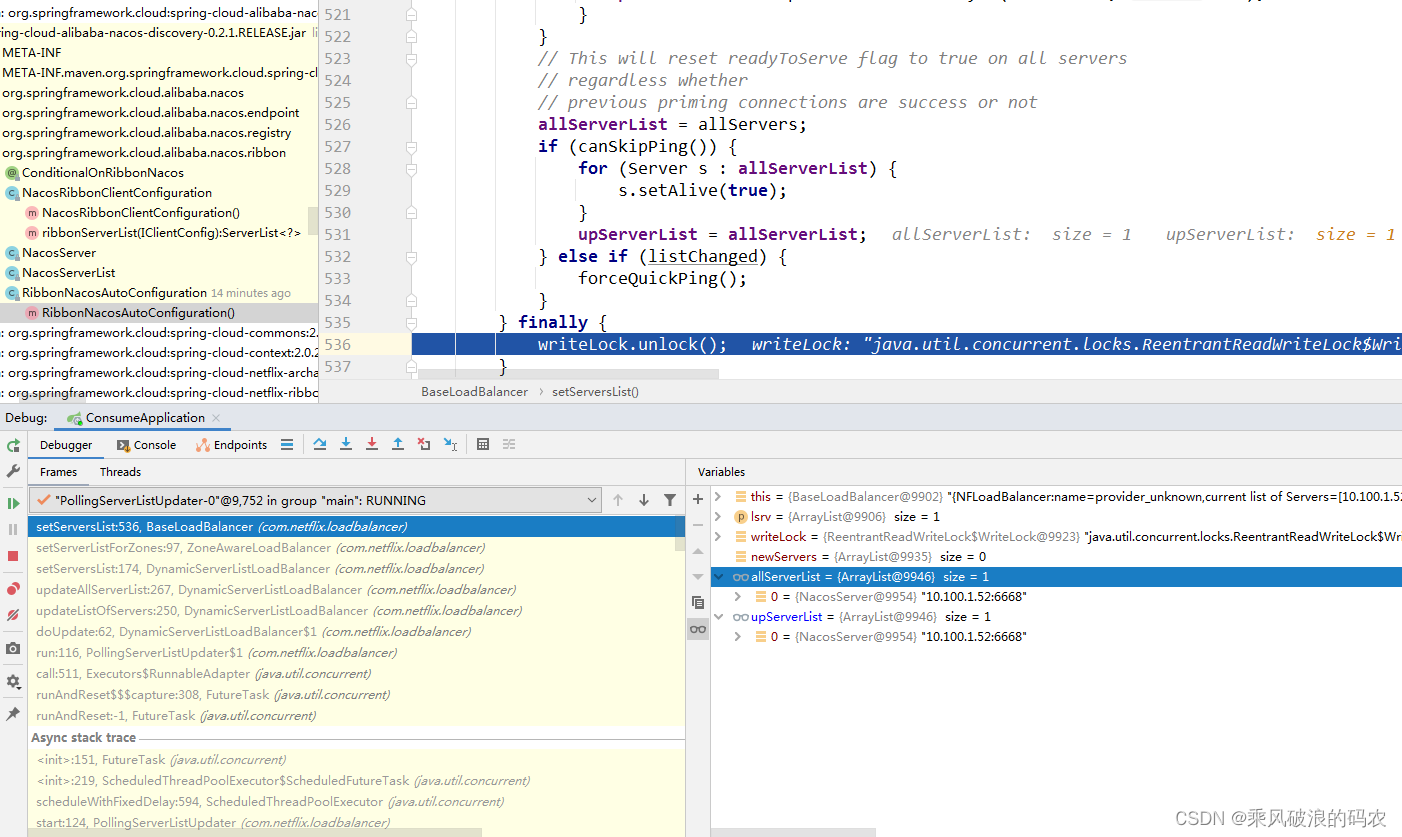Click the Step Over icon

(320, 444)
